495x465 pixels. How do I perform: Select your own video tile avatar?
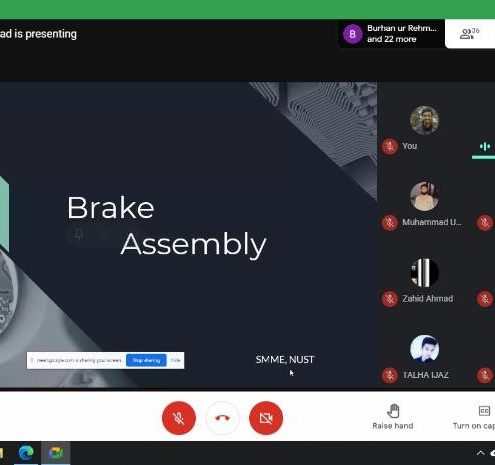tap(424, 120)
